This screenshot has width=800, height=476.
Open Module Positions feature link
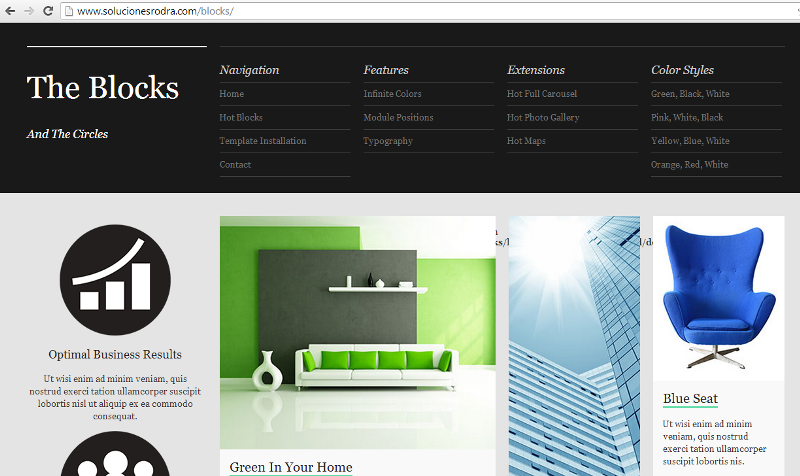click(x=398, y=117)
